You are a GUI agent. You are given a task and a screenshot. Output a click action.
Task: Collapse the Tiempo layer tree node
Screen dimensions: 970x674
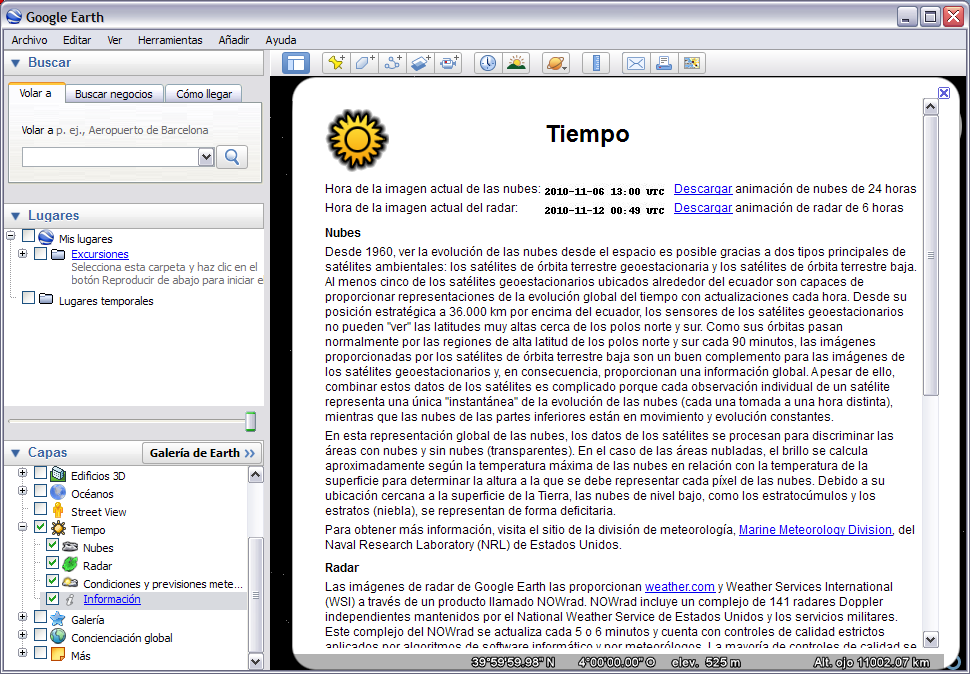coord(22,527)
